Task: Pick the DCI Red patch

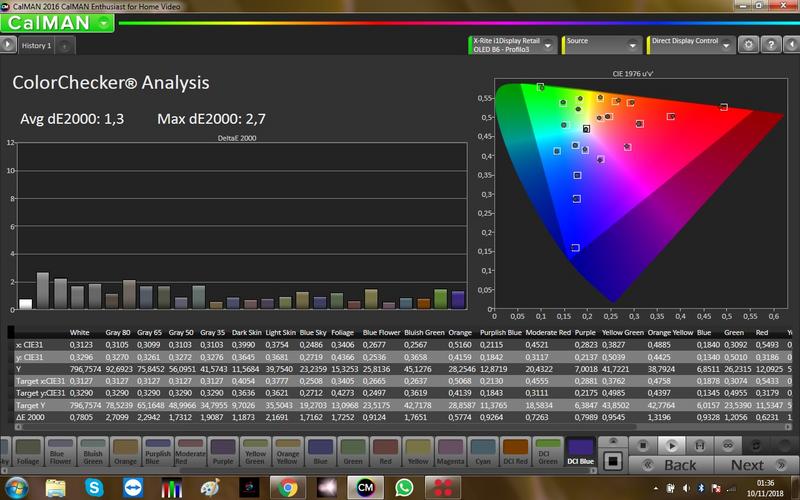Action: pos(515,452)
